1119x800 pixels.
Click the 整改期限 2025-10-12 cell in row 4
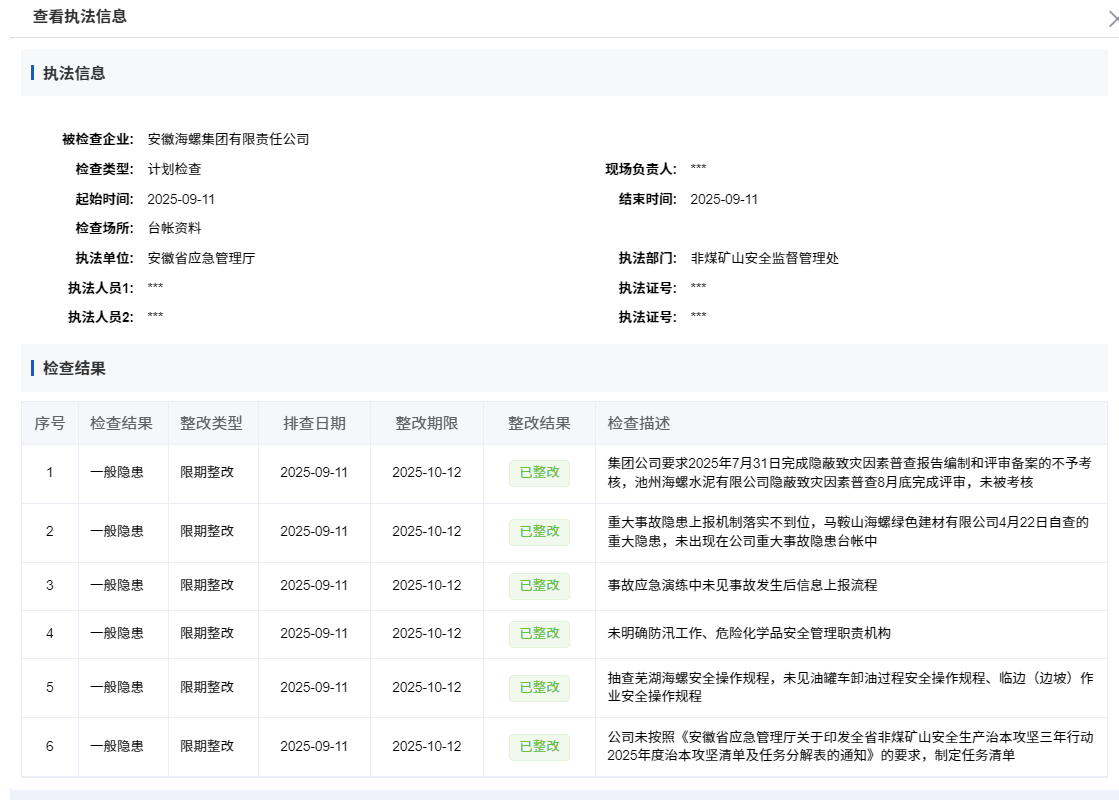427,633
